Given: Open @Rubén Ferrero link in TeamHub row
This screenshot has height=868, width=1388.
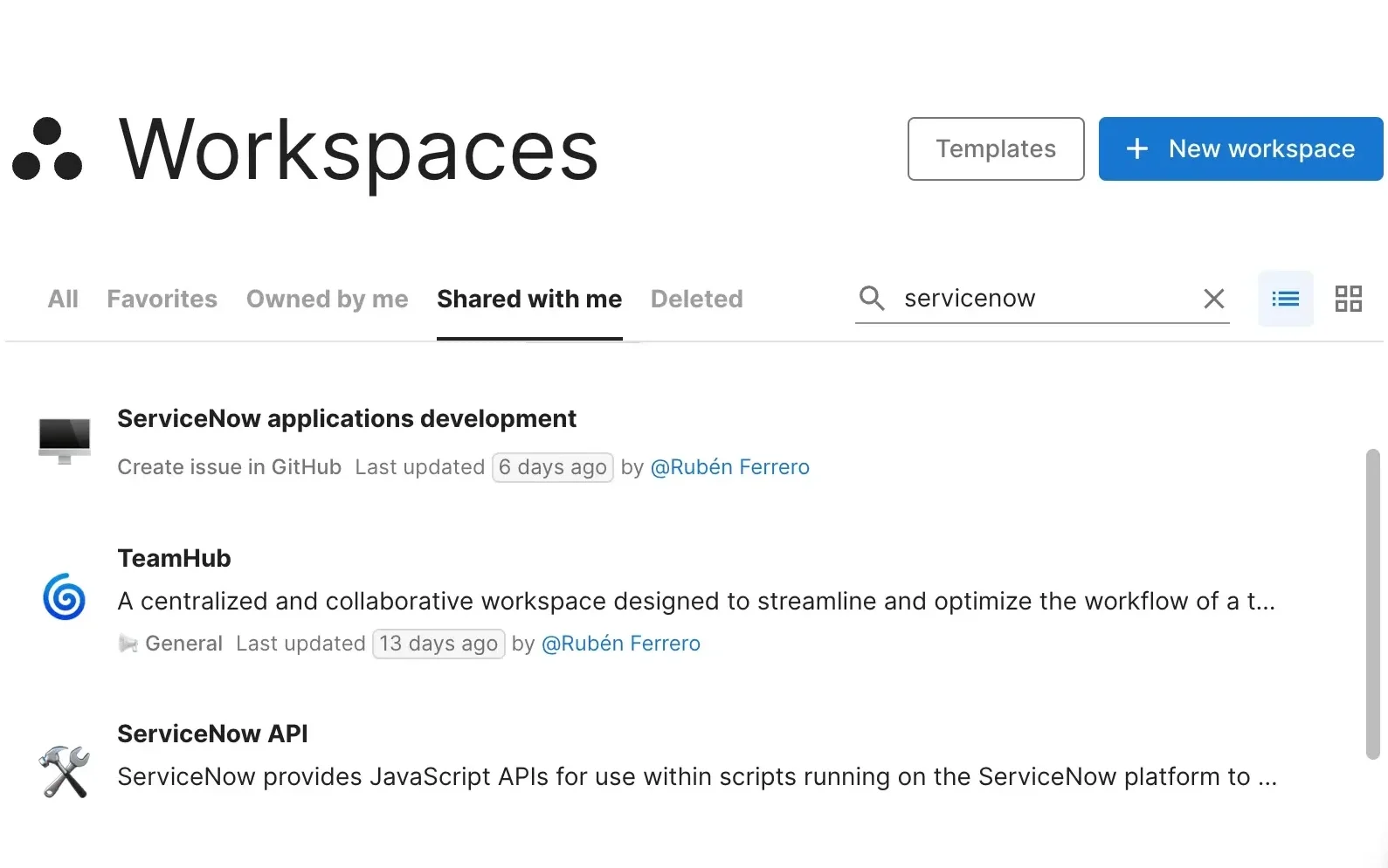Looking at the screenshot, I should (x=621, y=644).
